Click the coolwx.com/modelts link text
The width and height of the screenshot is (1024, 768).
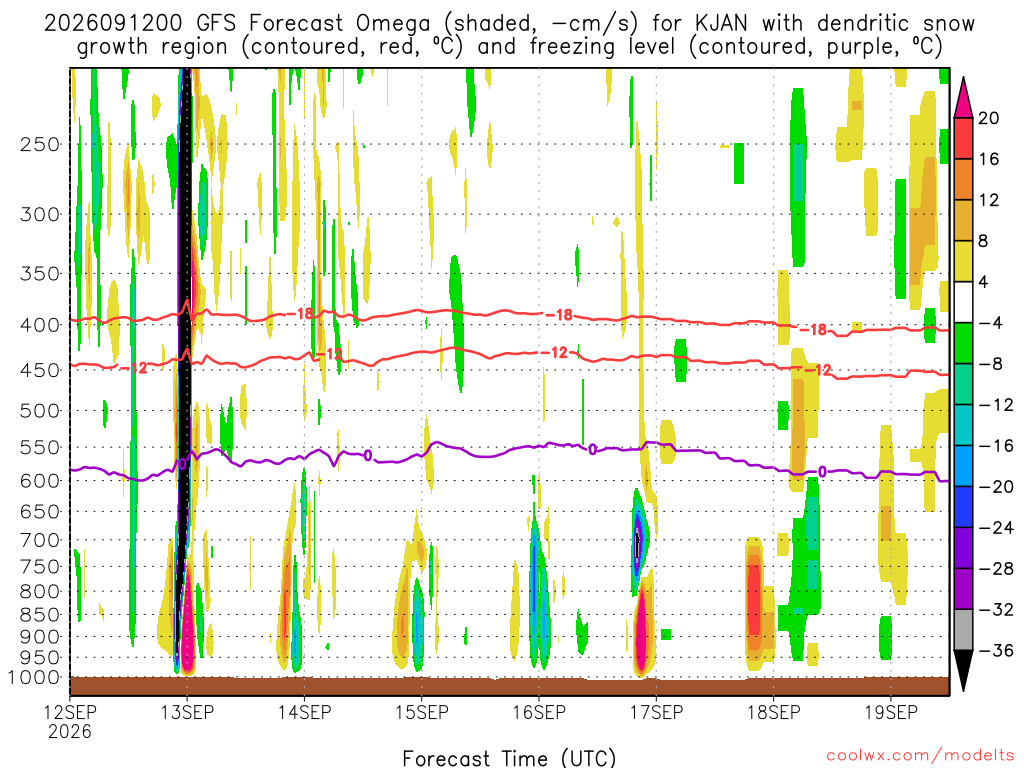tap(920, 756)
